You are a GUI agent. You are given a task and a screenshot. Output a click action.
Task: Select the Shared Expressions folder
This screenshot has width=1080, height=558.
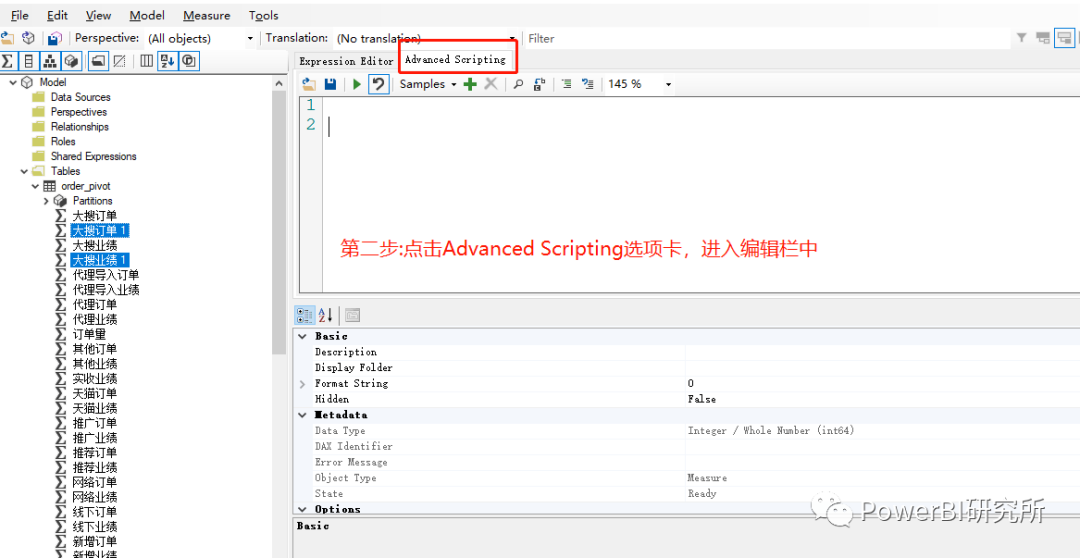pyautogui.click(x=94, y=156)
